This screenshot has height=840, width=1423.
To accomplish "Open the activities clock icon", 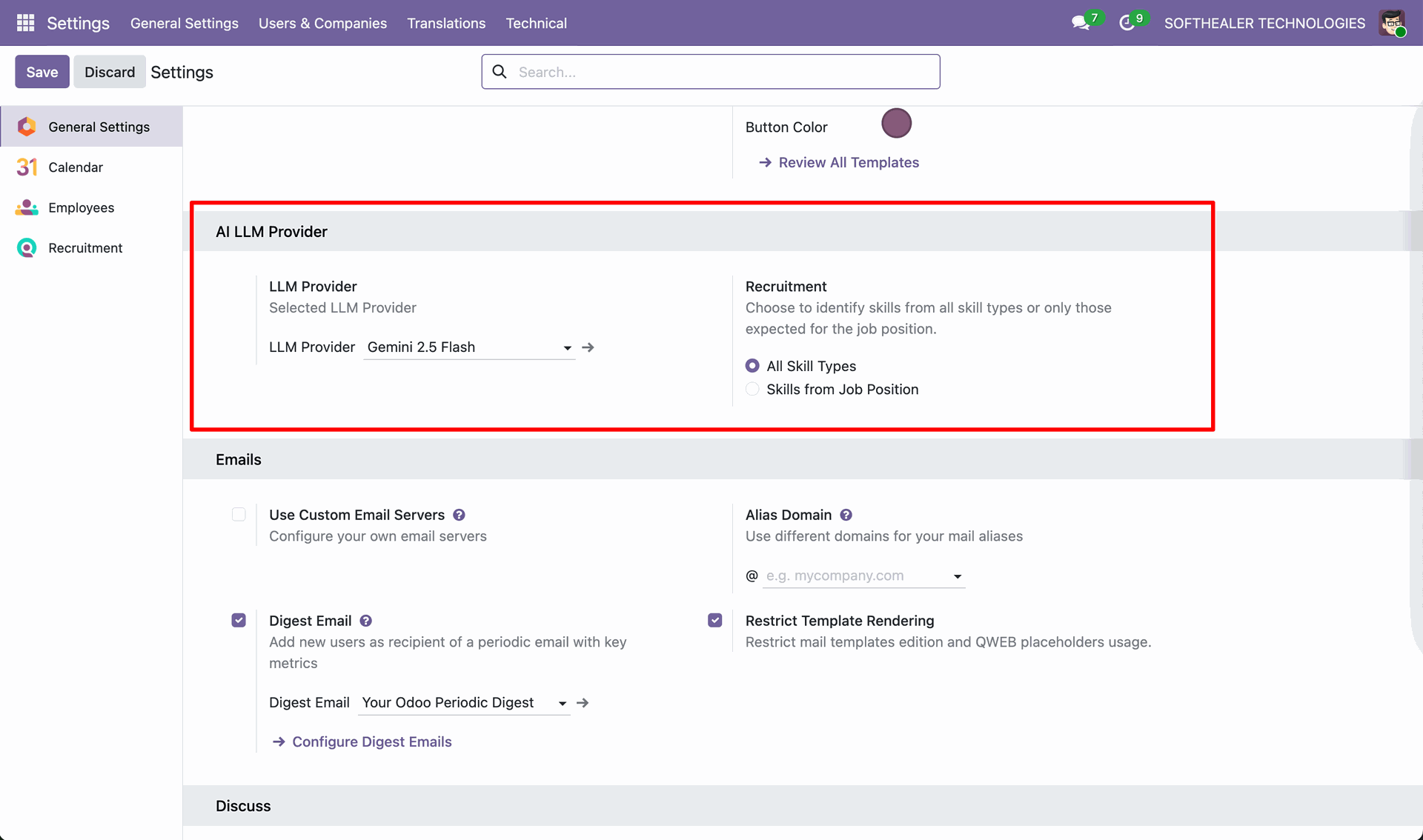I will coord(1127,23).
